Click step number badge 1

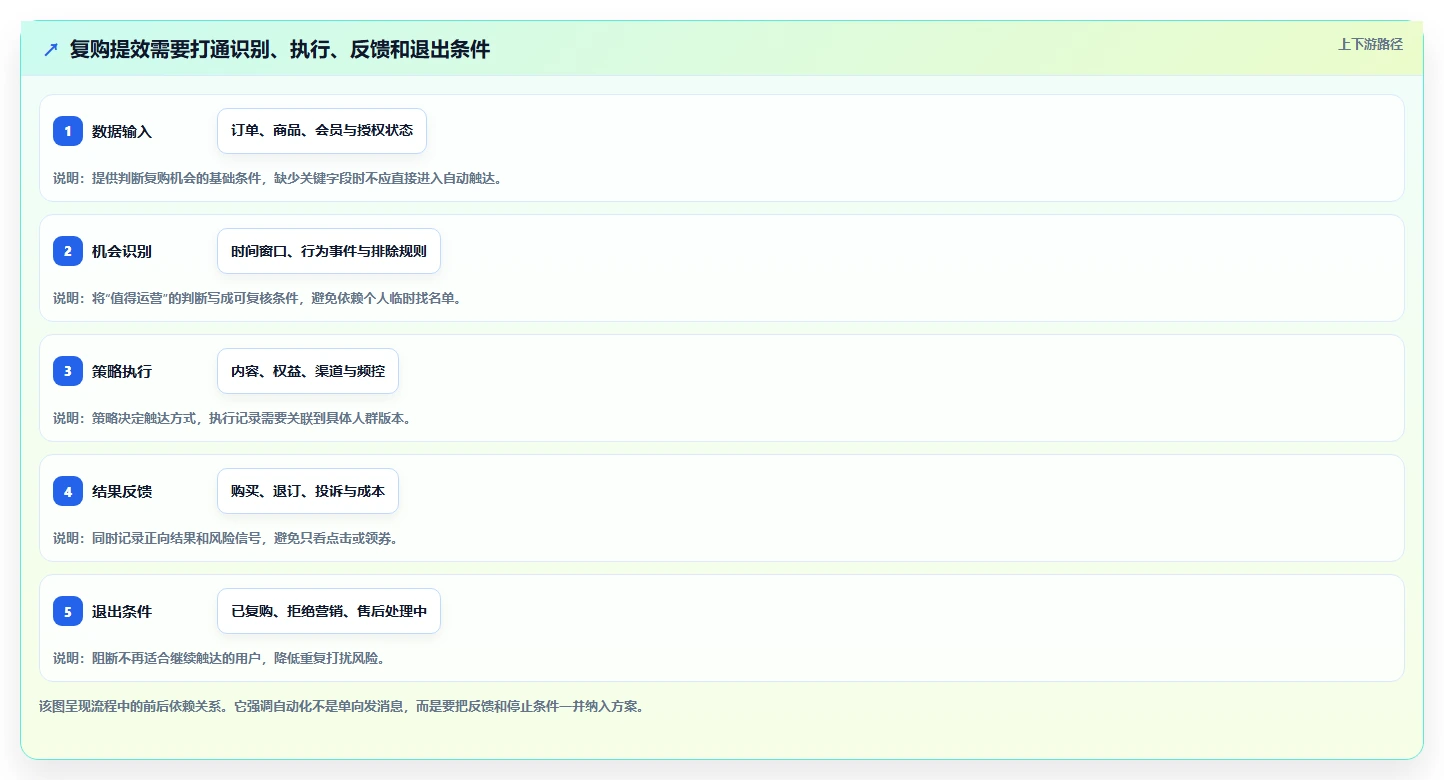68,131
